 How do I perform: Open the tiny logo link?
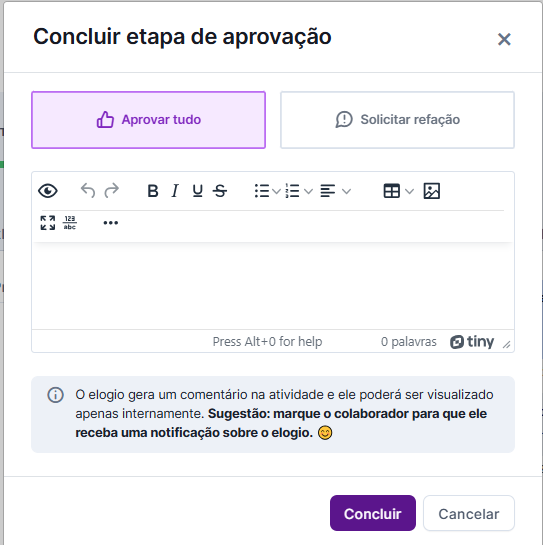tap(472, 342)
